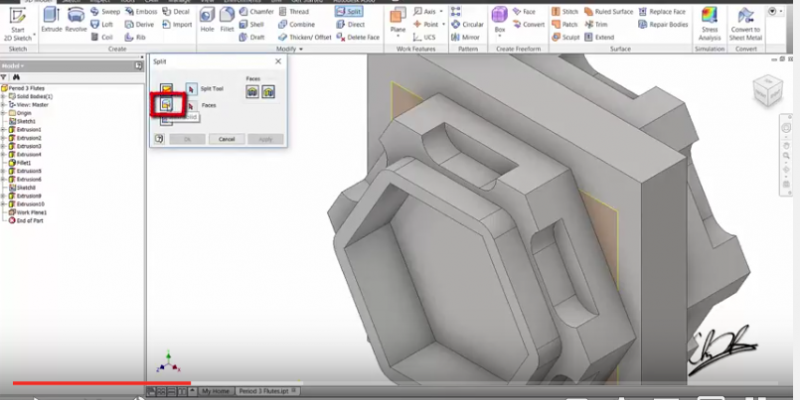
Task: Select the Revolve tool
Action: 76,19
